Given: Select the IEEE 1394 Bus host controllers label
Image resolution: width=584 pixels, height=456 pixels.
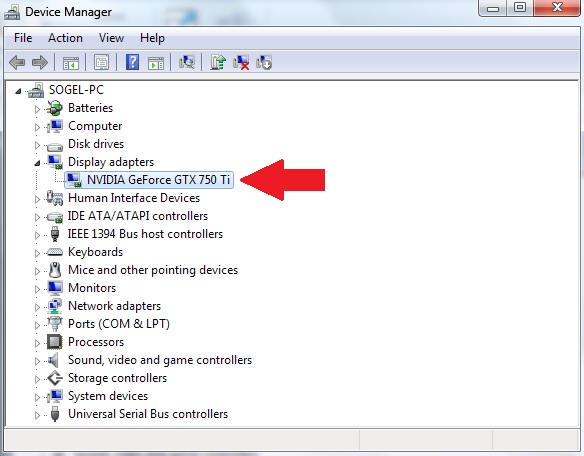Looking at the screenshot, I should tap(145, 234).
